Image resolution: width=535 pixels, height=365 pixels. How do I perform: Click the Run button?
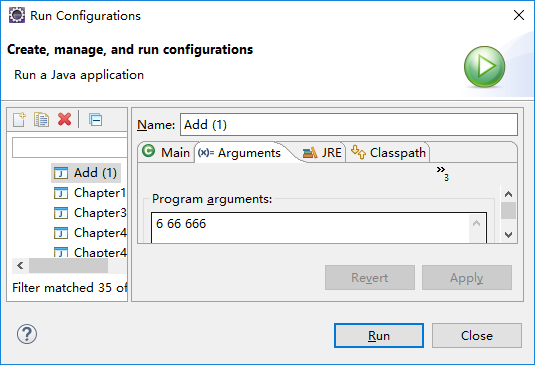click(379, 336)
